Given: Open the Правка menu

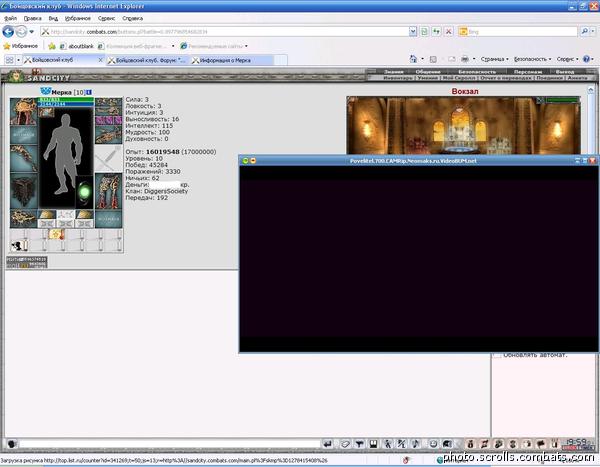Looking at the screenshot, I should coord(33,18).
